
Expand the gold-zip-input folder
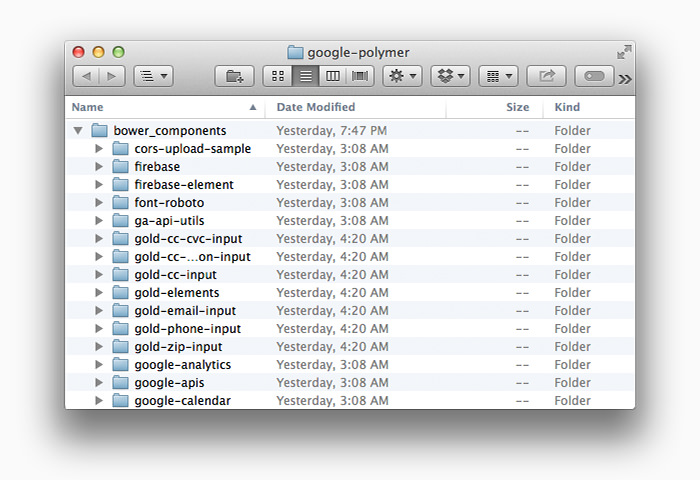pos(99,346)
